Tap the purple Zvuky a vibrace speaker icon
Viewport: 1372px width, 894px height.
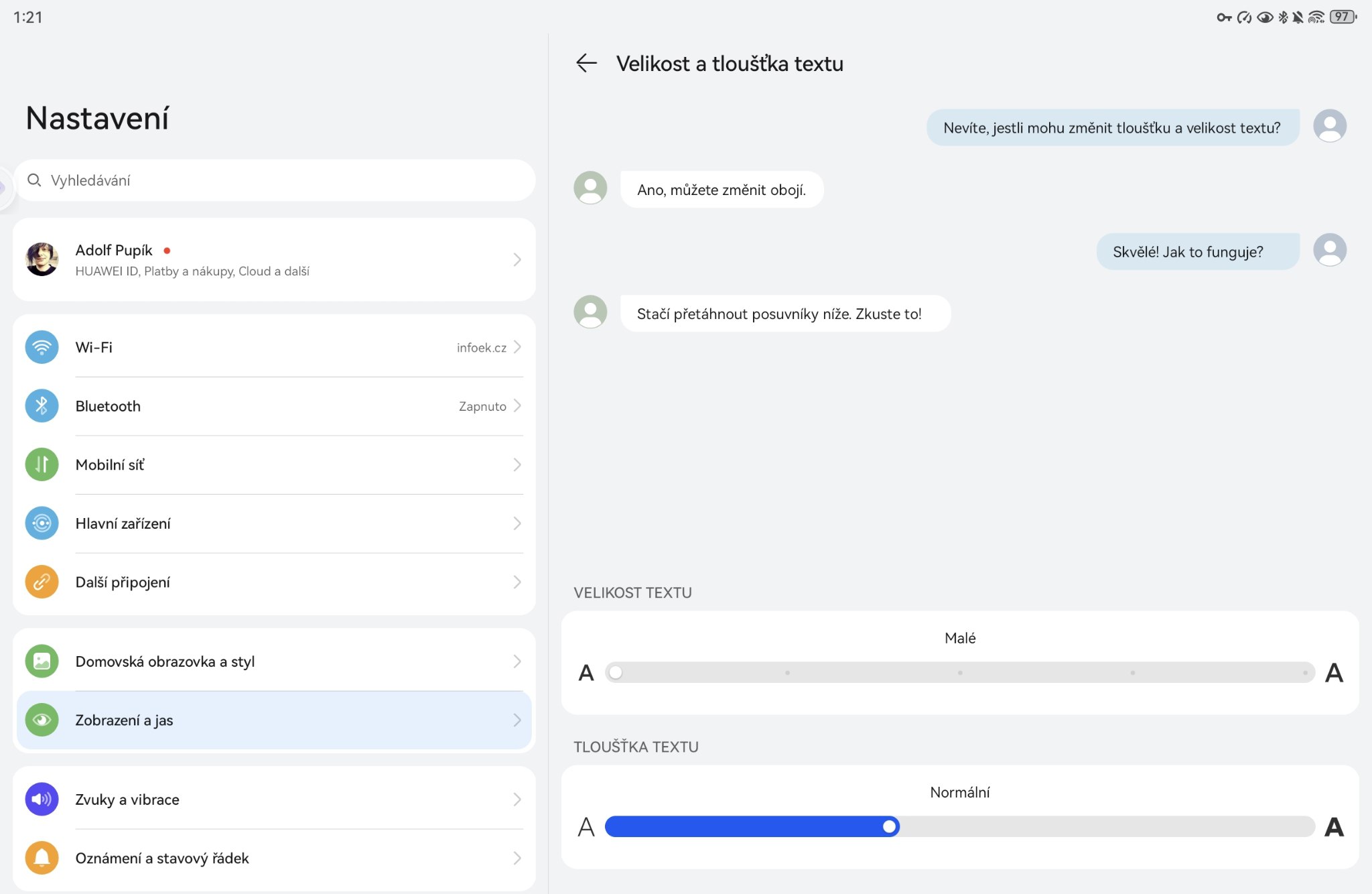click(42, 799)
